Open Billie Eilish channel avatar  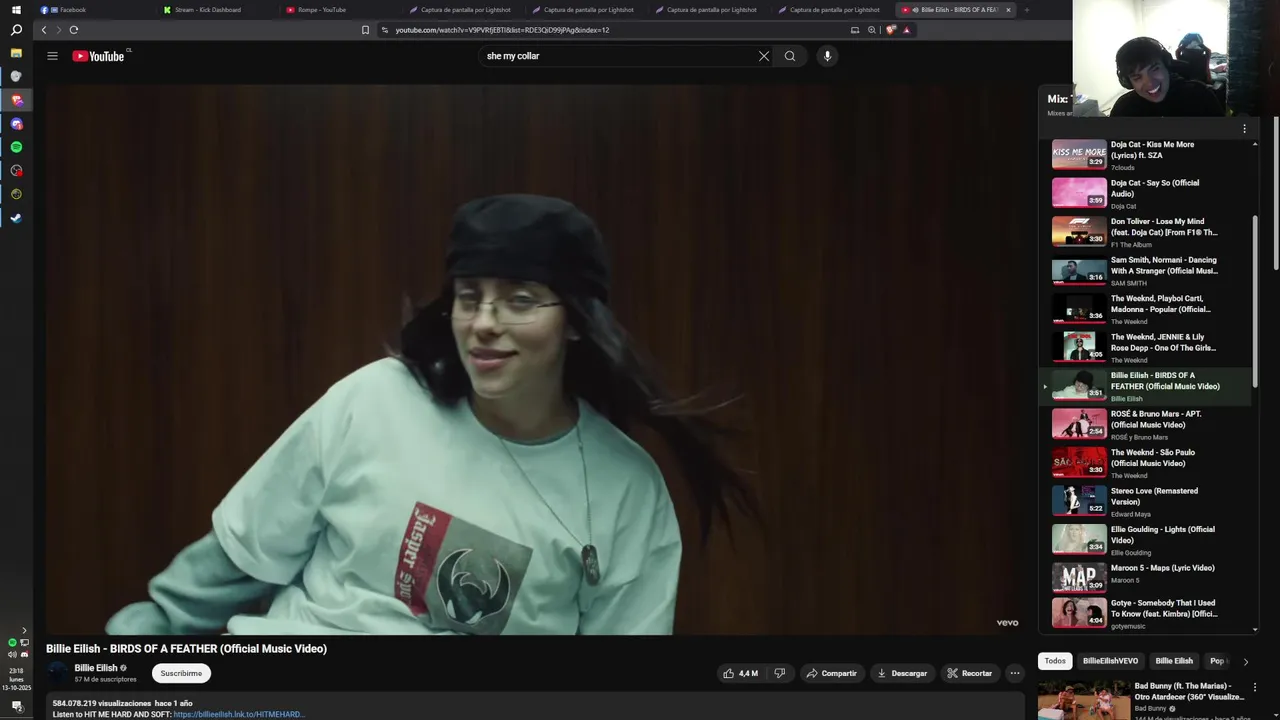point(58,672)
